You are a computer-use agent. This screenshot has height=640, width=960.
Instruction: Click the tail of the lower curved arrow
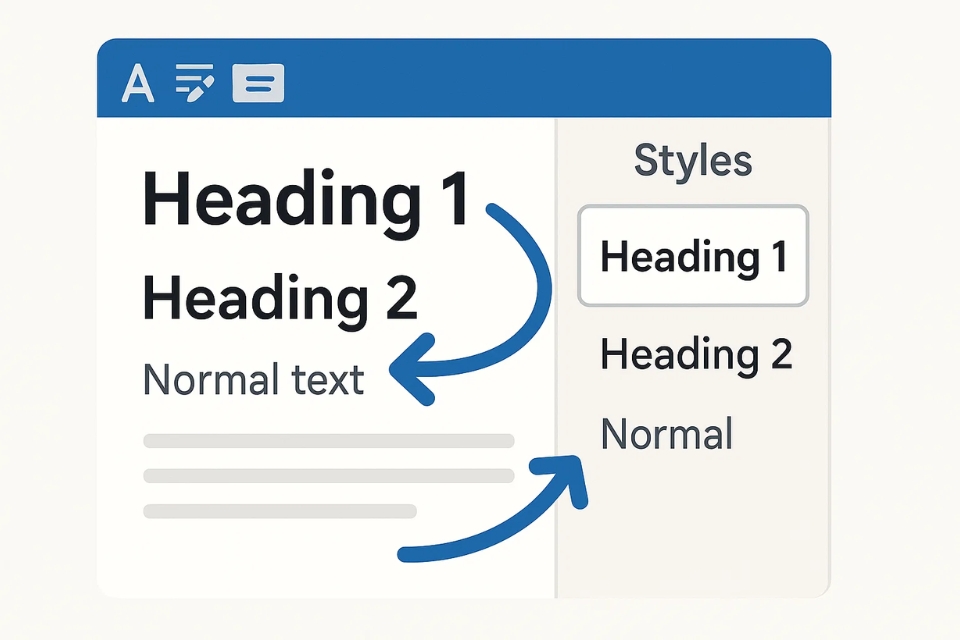pos(410,551)
